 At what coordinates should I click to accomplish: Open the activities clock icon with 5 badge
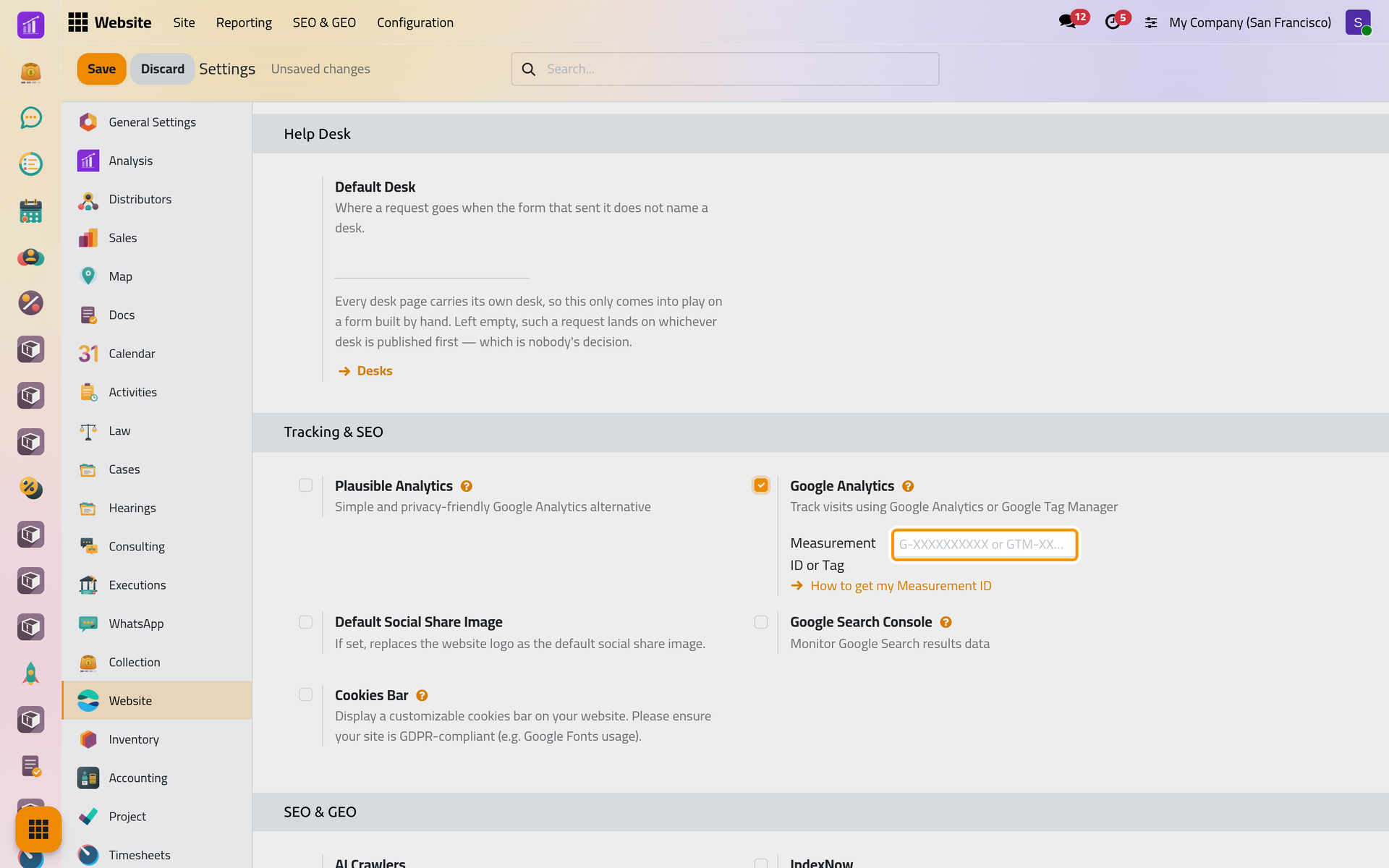[1113, 22]
